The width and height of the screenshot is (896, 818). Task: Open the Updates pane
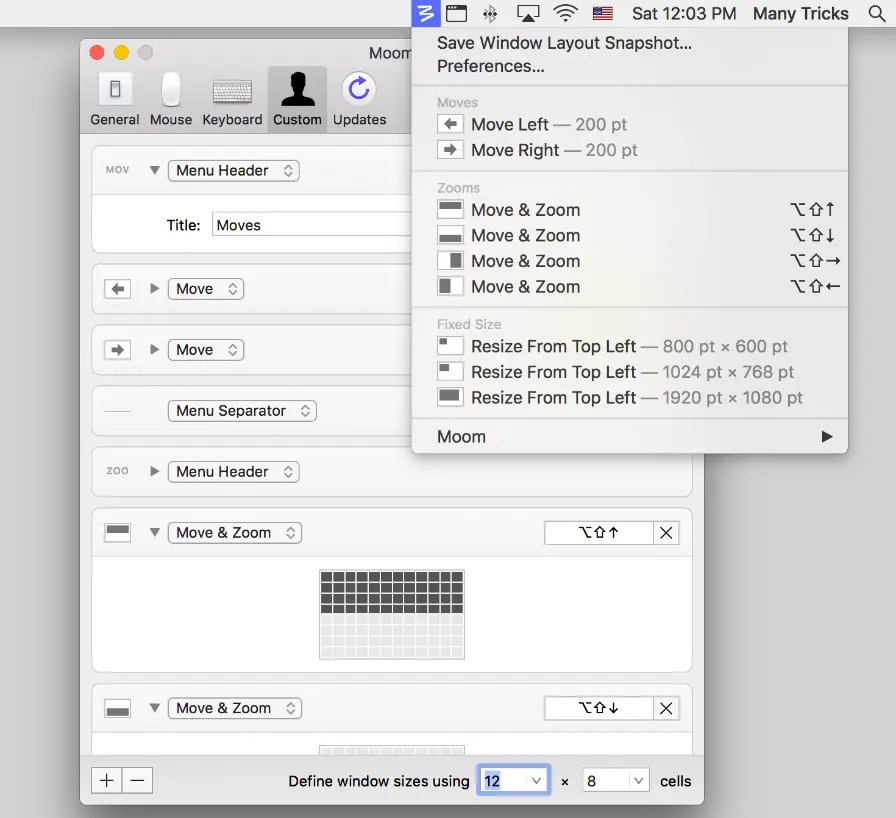point(358,98)
